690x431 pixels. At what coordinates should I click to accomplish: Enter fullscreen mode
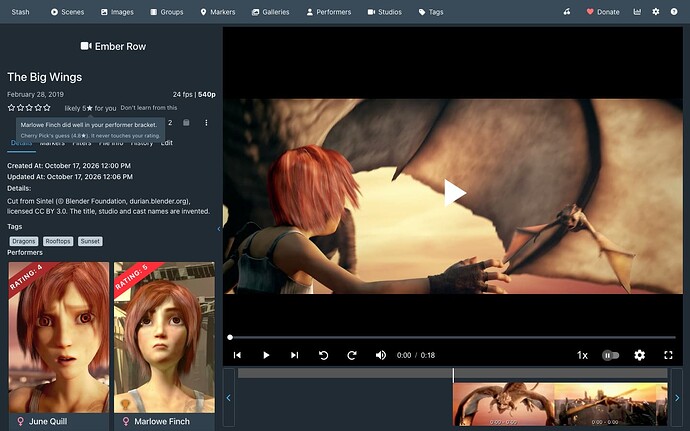coord(668,355)
